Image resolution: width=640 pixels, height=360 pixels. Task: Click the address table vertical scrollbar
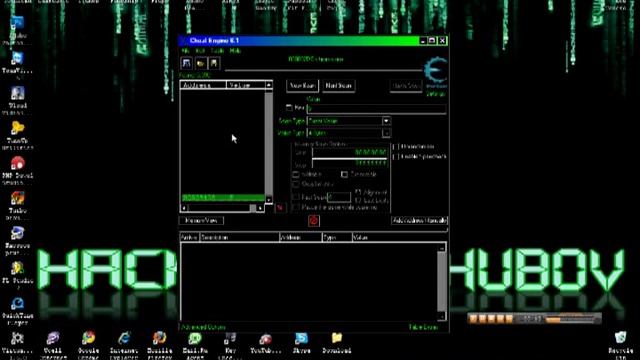click(x=442, y=282)
